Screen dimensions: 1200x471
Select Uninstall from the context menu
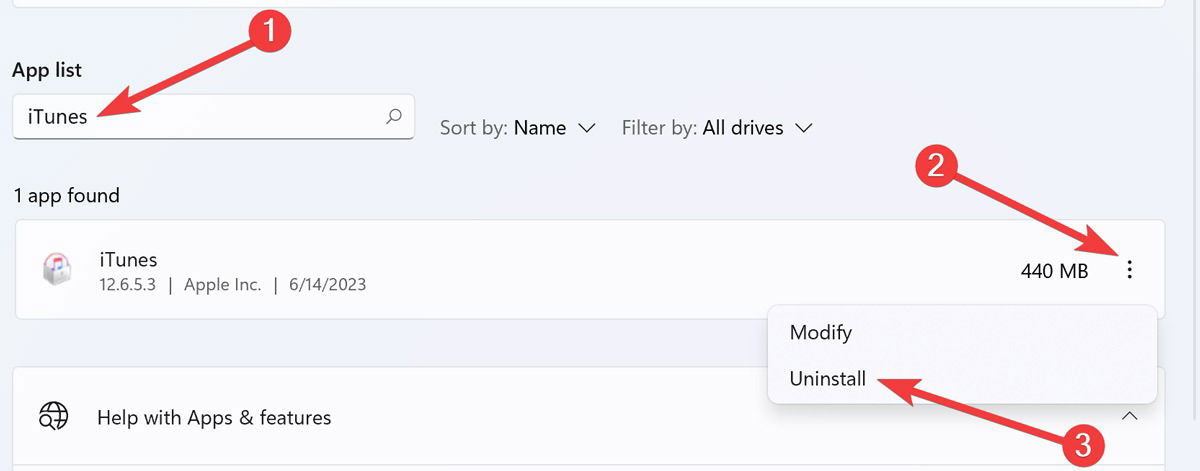click(829, 379)
